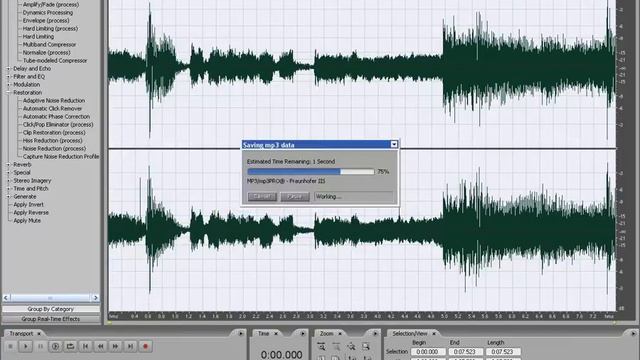Open the Saving mp3 data dialog dropdown arrow

click(393, 144)
